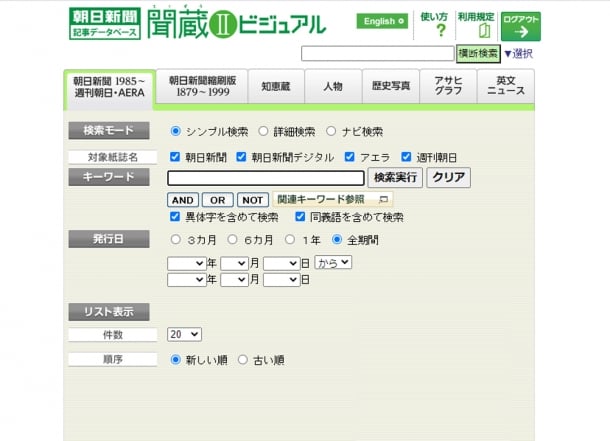Click the 聞蔵IIビジュアル logo
The width and height of the screenshot is (610, 441).
pyautogui.click(x=236, y=23)
